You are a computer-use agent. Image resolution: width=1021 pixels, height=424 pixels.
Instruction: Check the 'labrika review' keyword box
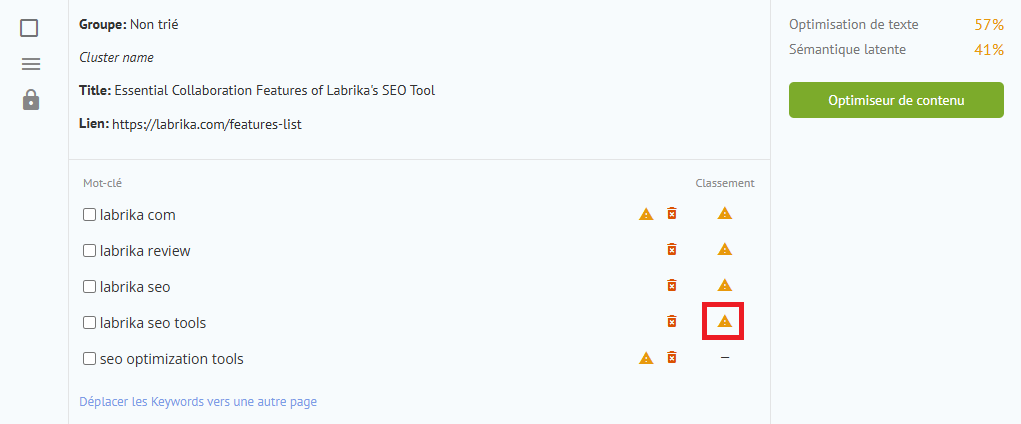tap(89, 250)
